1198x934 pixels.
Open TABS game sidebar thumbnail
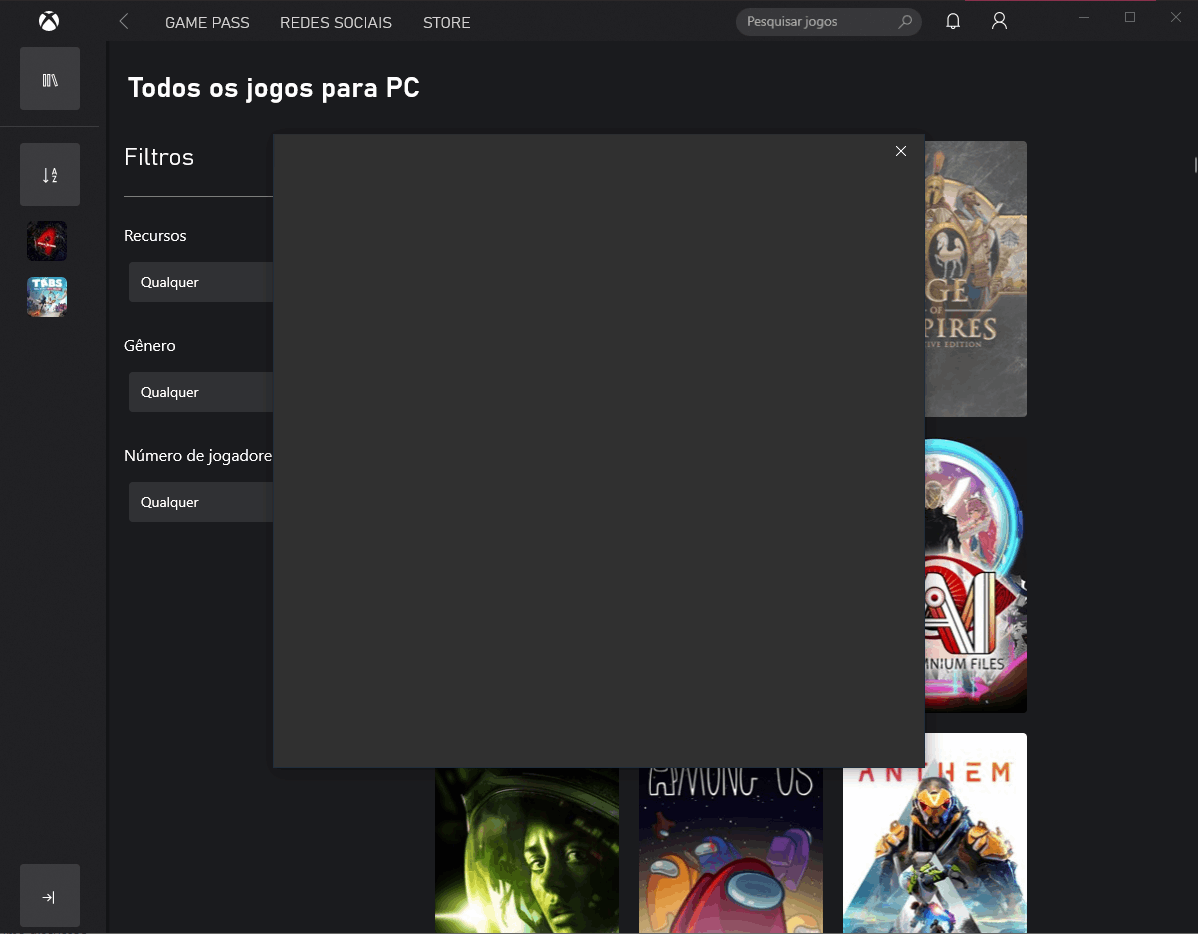pos(47,297)
